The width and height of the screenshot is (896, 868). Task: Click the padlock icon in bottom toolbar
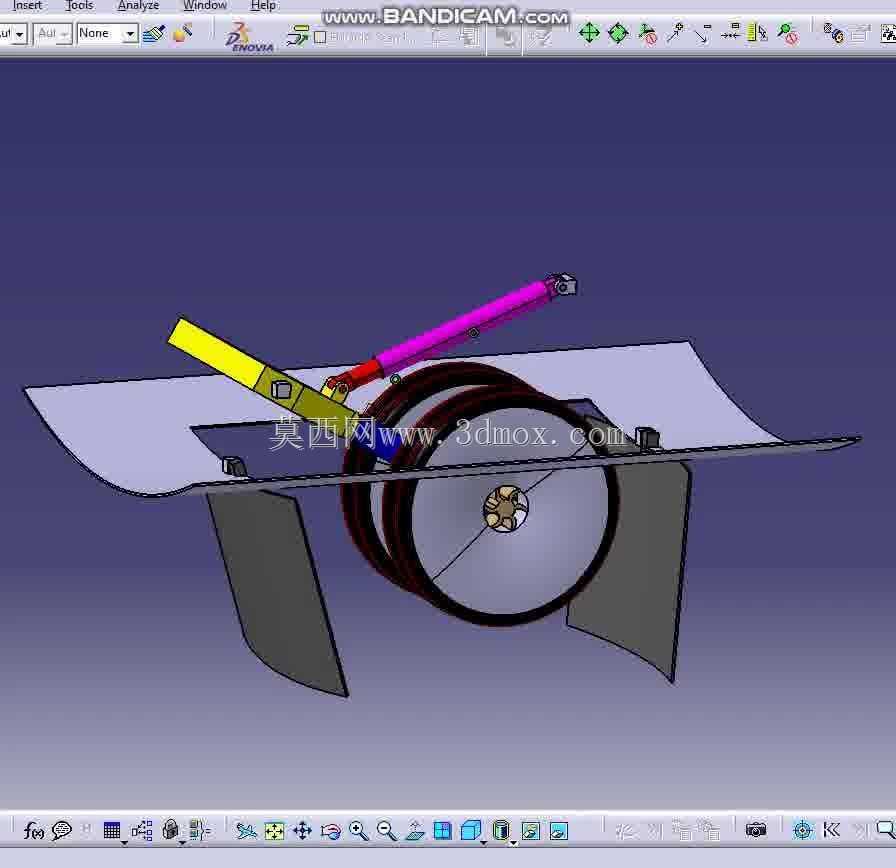point(170,829)
